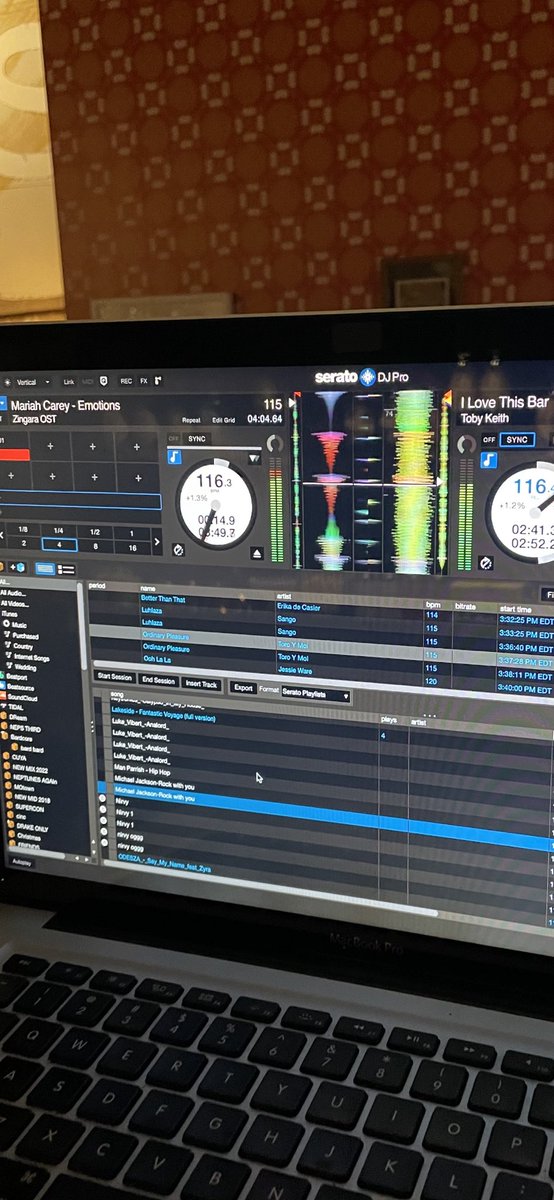This screenshot has width=554, height=1200.
Task: Select the 16 beat auto loop
Action: pos(131,546)
